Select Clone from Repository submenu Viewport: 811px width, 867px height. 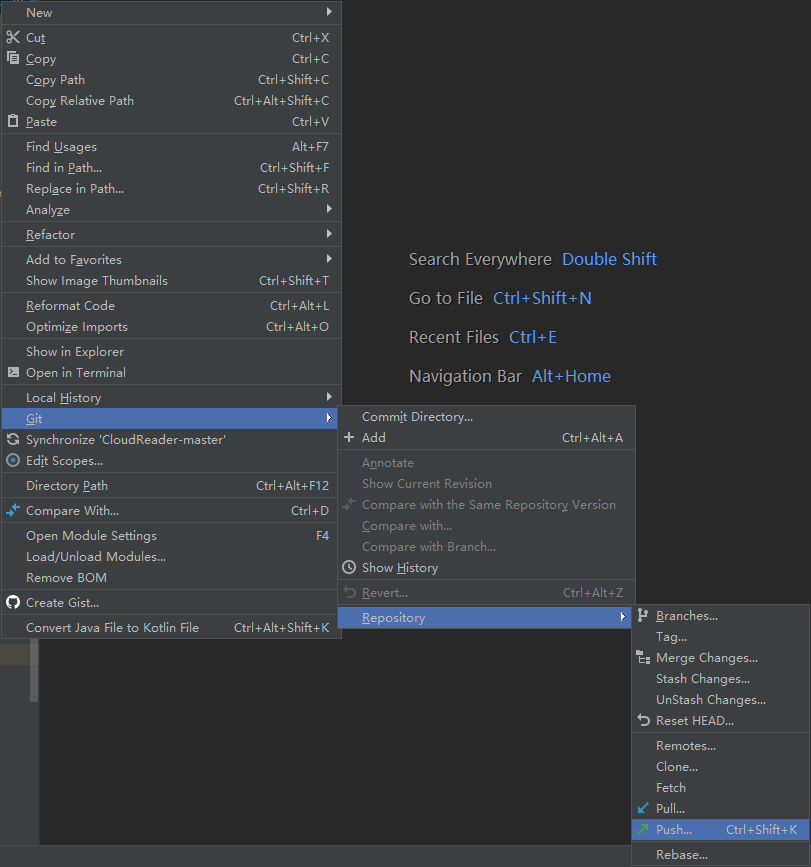coord(720,766)
